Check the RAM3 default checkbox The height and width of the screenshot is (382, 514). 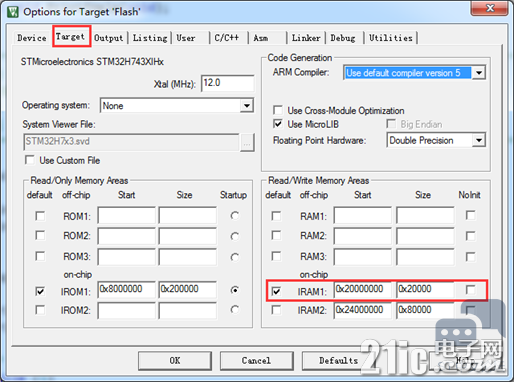tap(276, 256)
